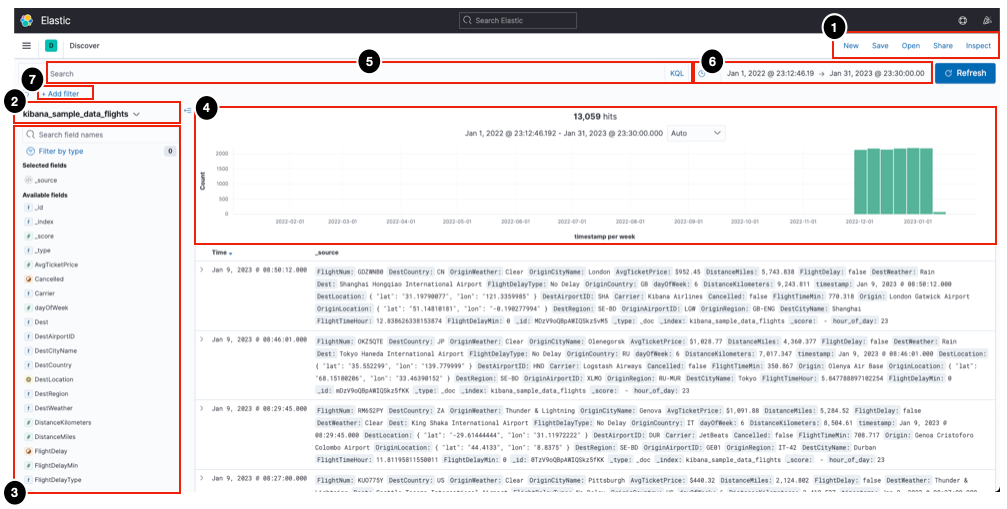This screenshot has width=1007, height=509.
Task: Switch query language via KQL button
Action: 677,74
